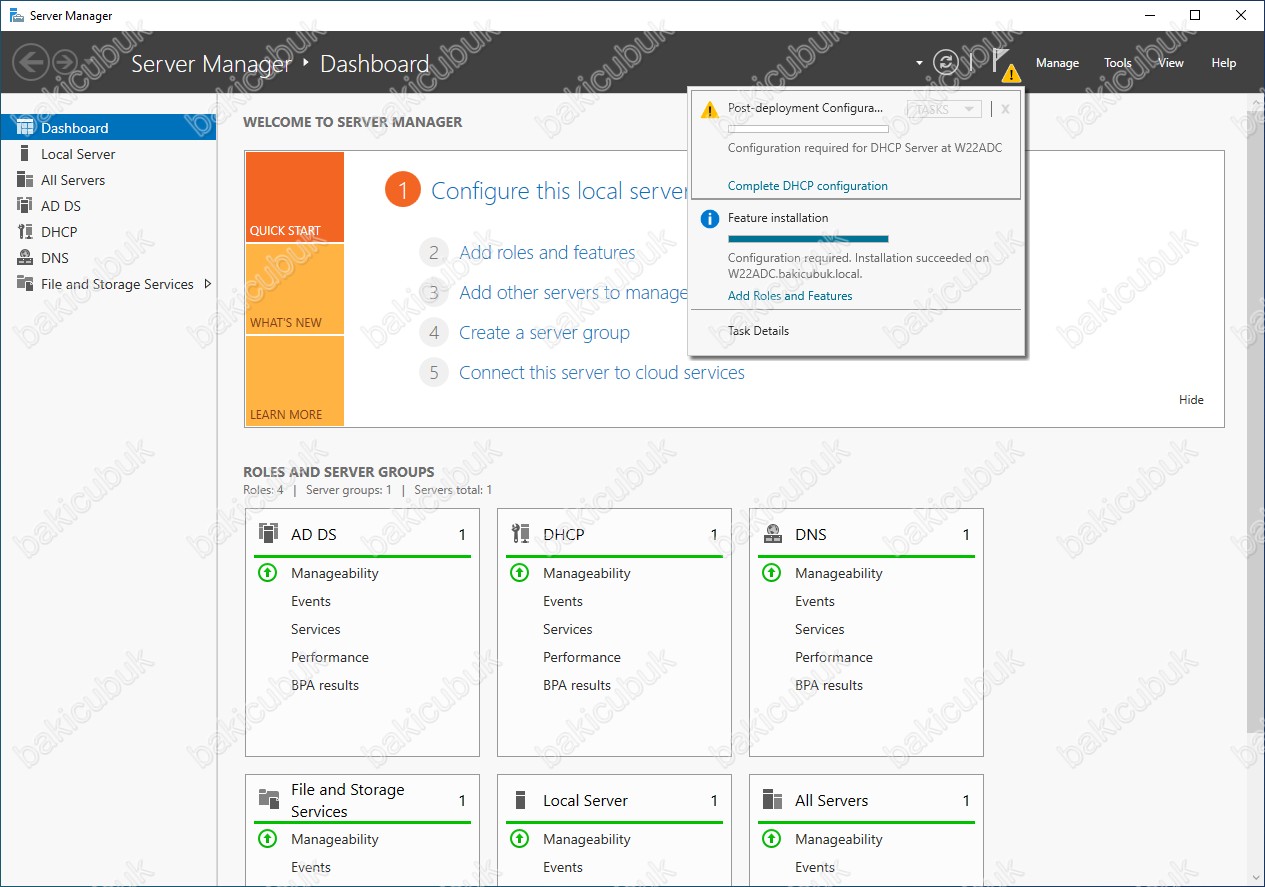Open the header dropdown arrow beside refresh
The height and width of the screenshot is (887, 1265).
pos(919,63)
